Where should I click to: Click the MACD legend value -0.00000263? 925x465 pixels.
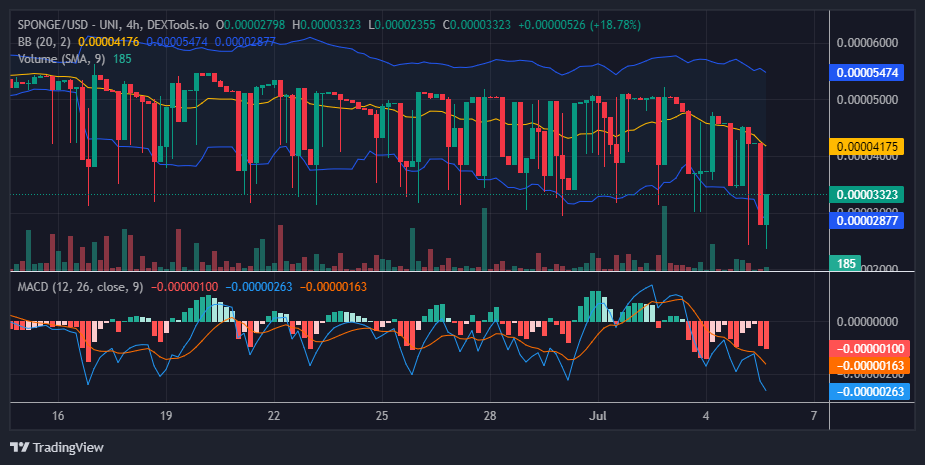tap(259, 287)
